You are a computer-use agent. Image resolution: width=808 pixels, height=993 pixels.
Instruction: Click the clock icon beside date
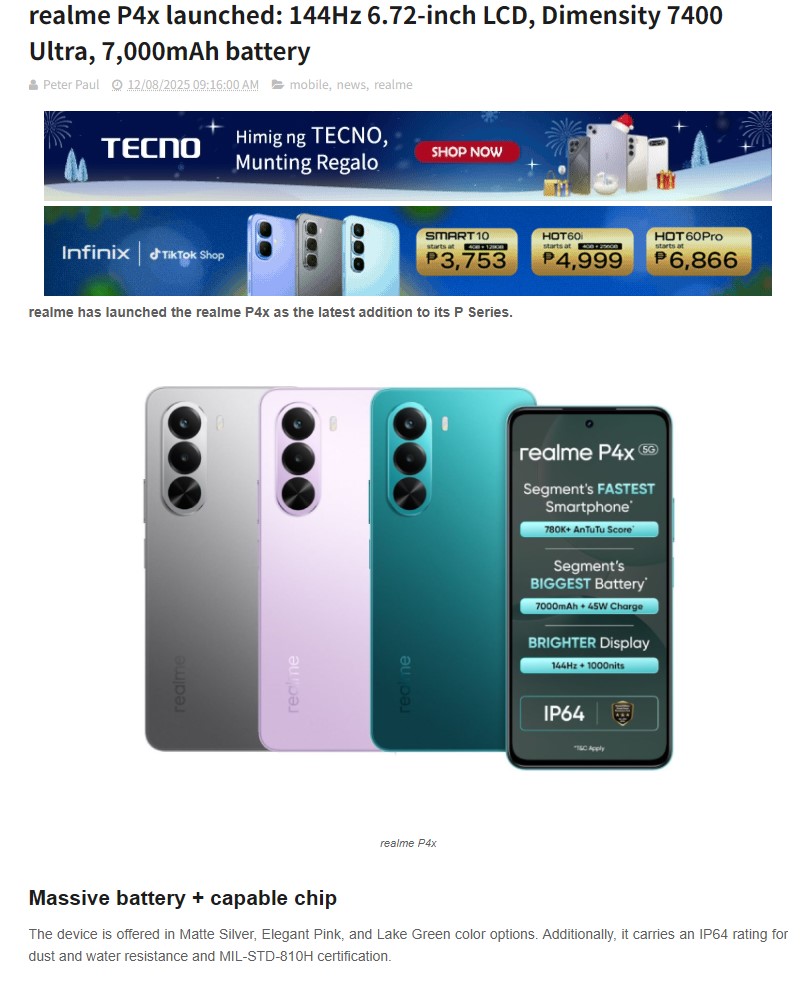[117, 85]
